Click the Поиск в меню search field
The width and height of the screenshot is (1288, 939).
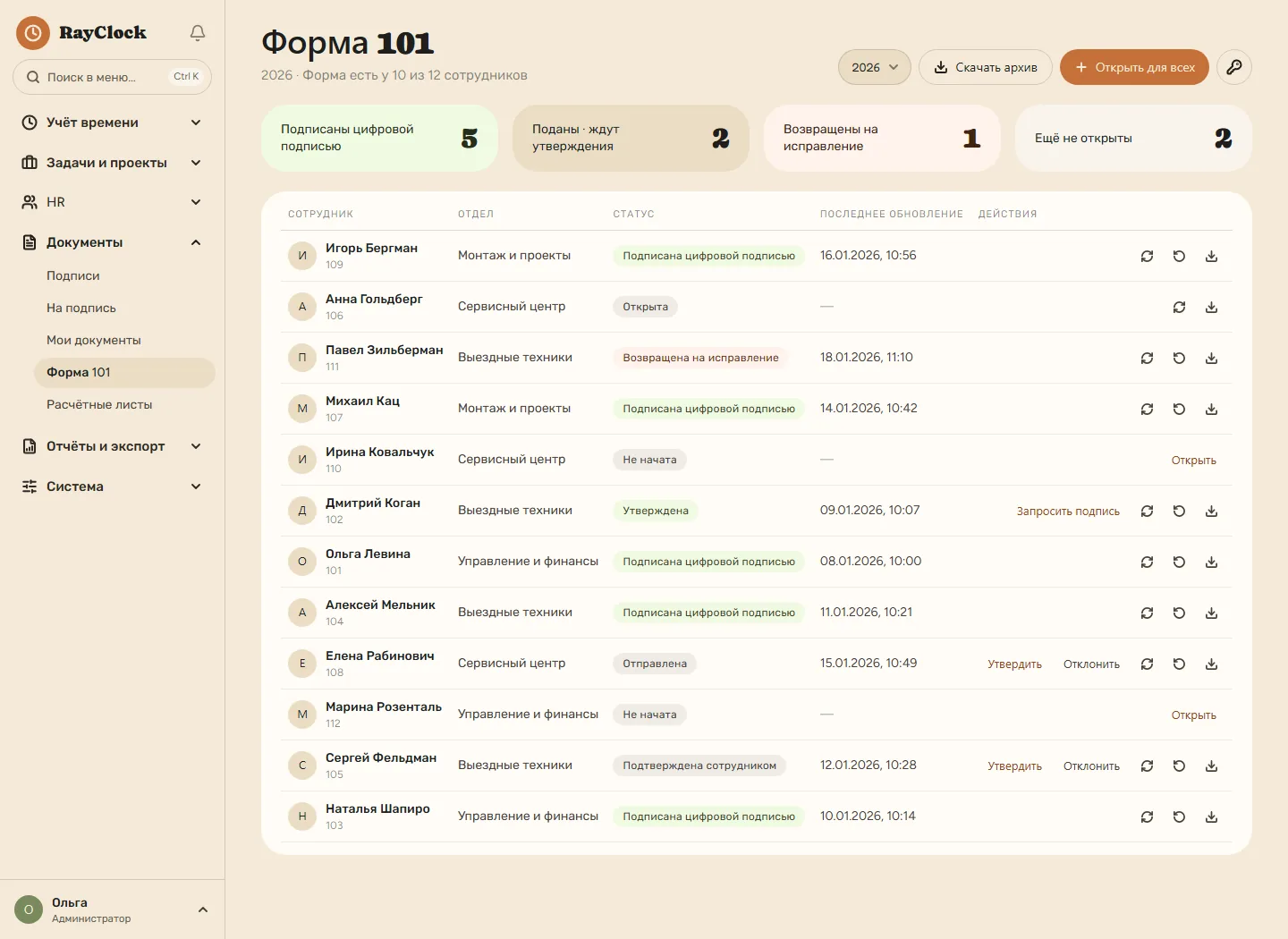113,77
